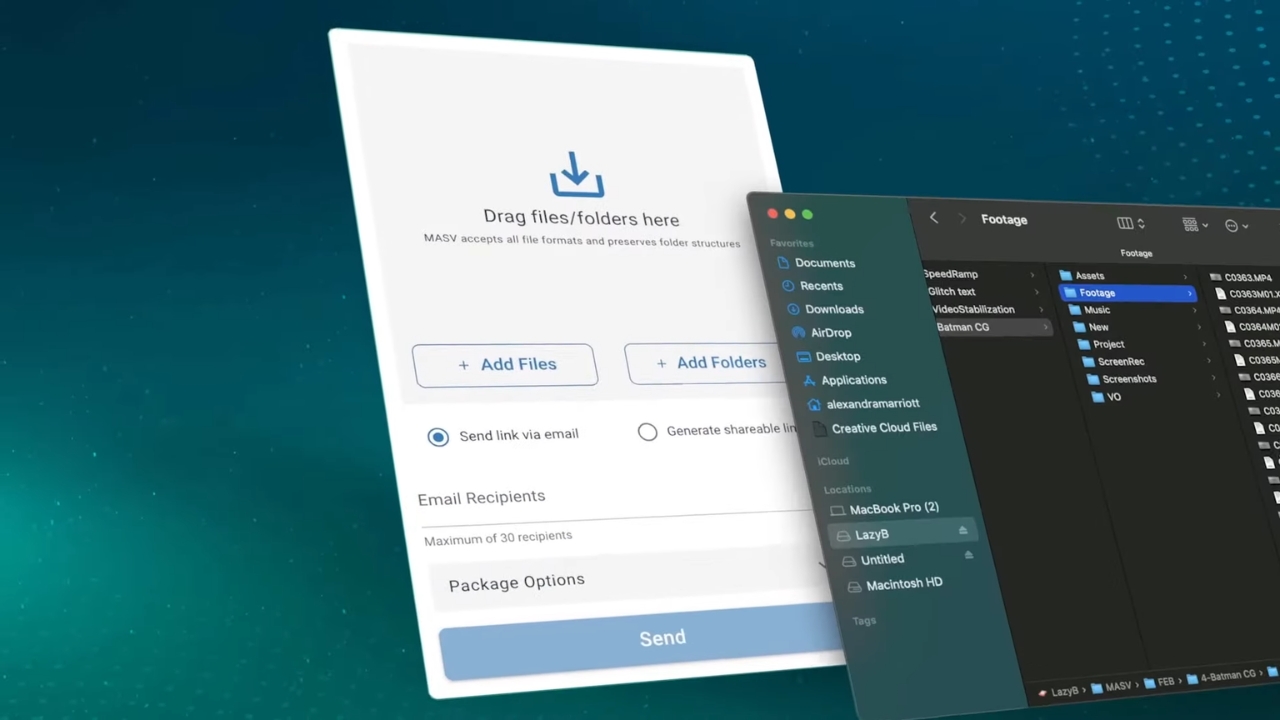
Task: Click the yellow minimize button in Finder
Action: click(x=789, y=214)
